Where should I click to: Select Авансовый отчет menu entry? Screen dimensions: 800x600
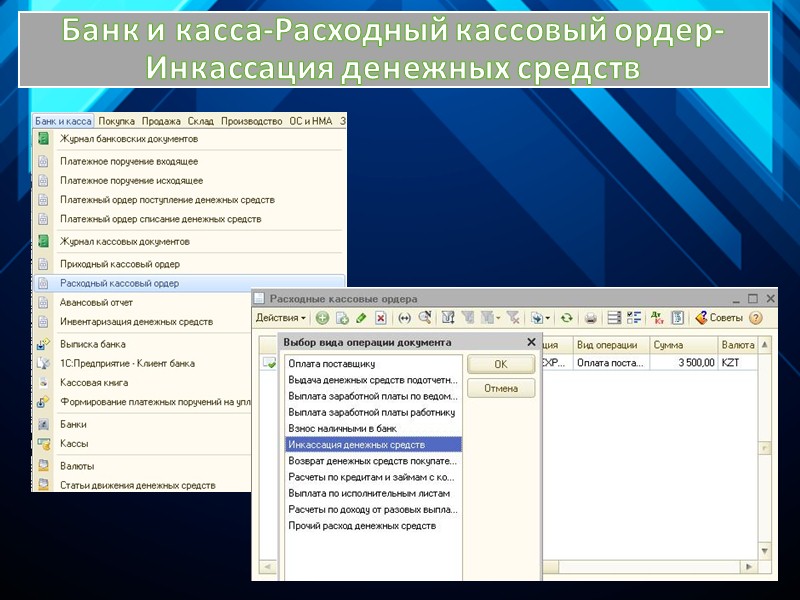click(x=143, y=303)
